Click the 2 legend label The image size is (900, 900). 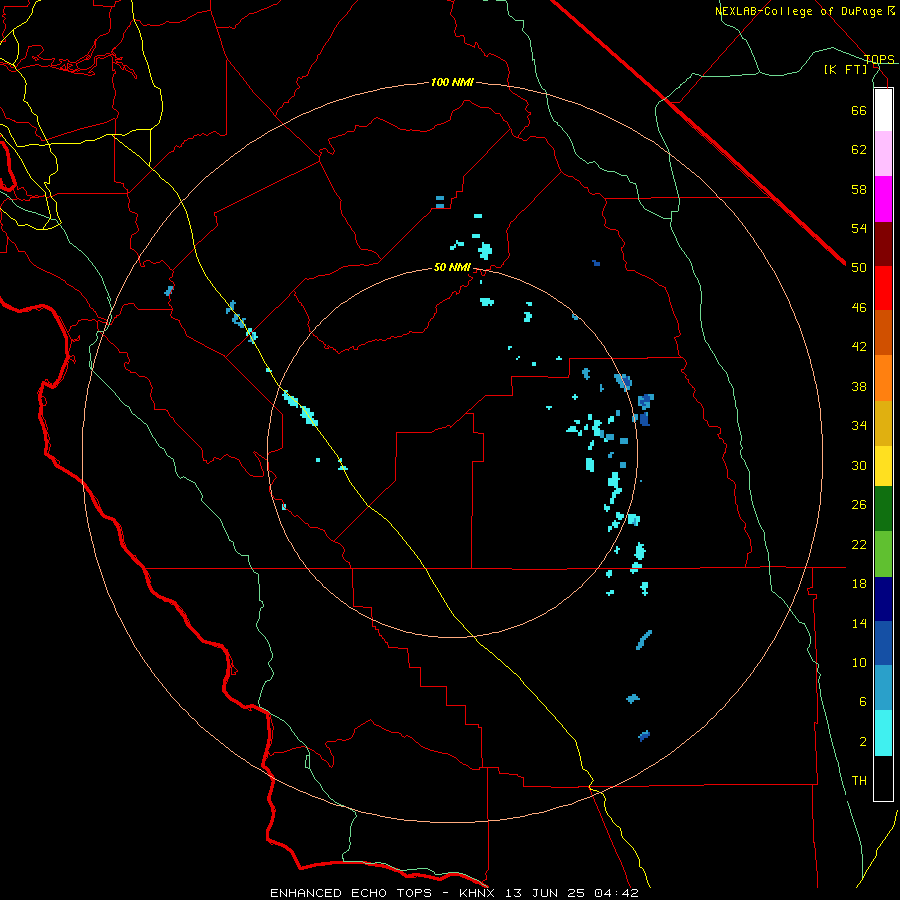863,742
